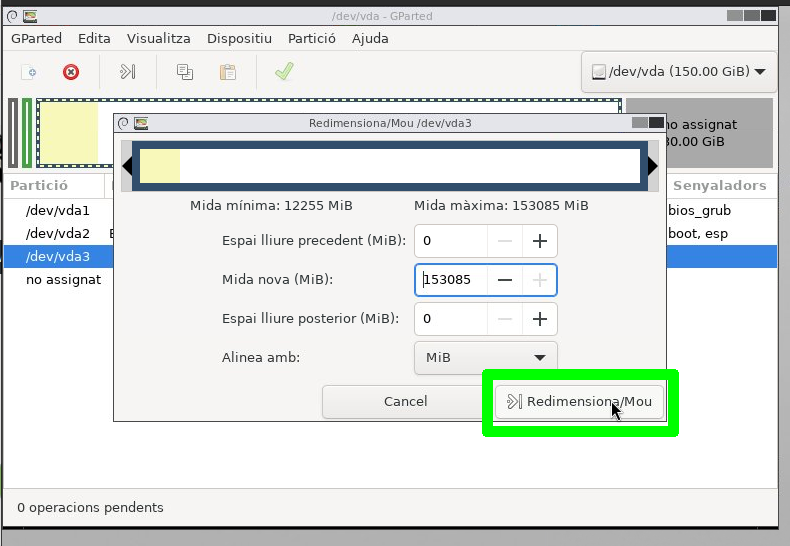790x546 pixels.
Task: Click the copy partition toolbar icon
Action: pyautogui.click(x=185, y=72)
